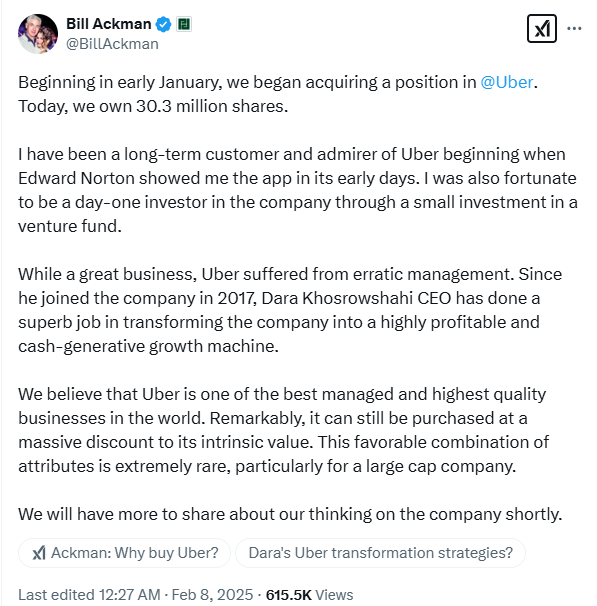Click the Feb 8, 2025 date
Screen dimensions: 597x606
[212, 595]
